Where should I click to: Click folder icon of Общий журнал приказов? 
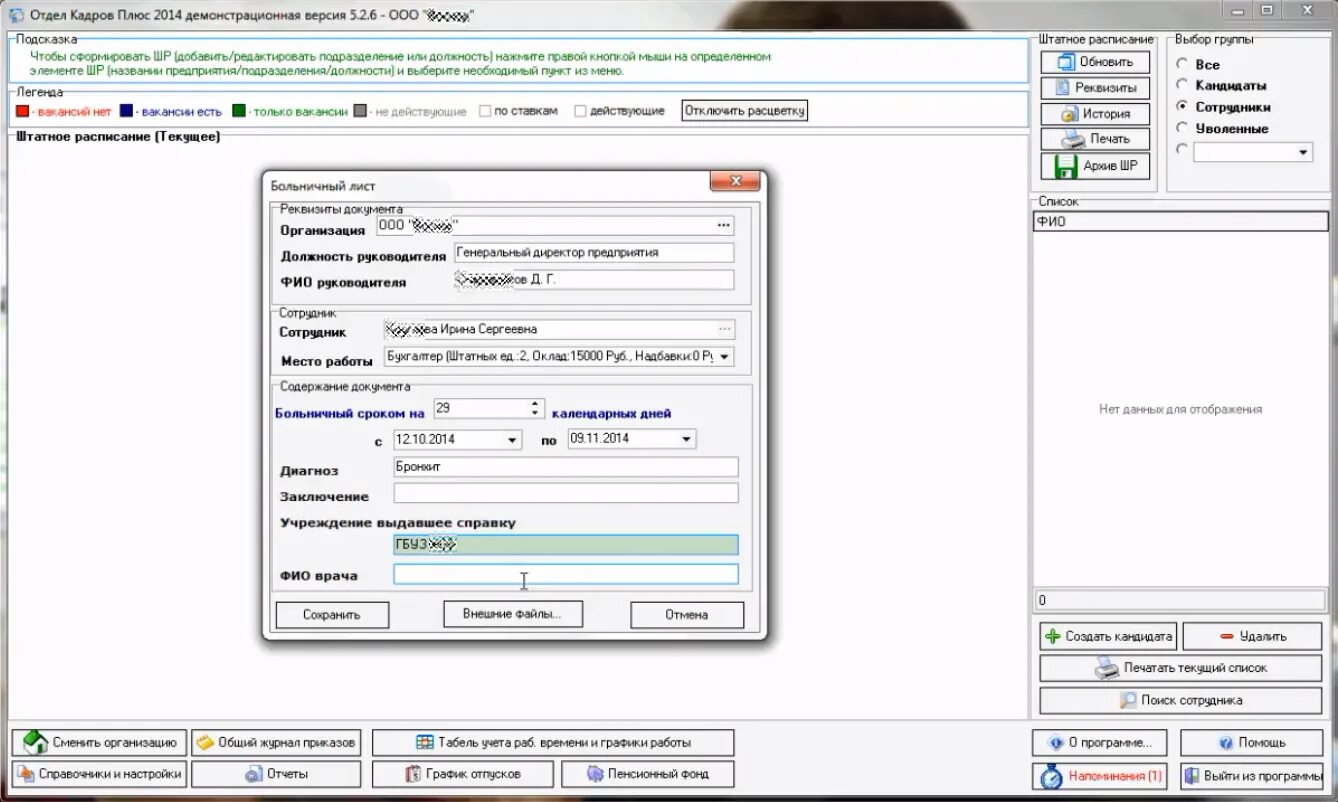click(x=205, y=743)
